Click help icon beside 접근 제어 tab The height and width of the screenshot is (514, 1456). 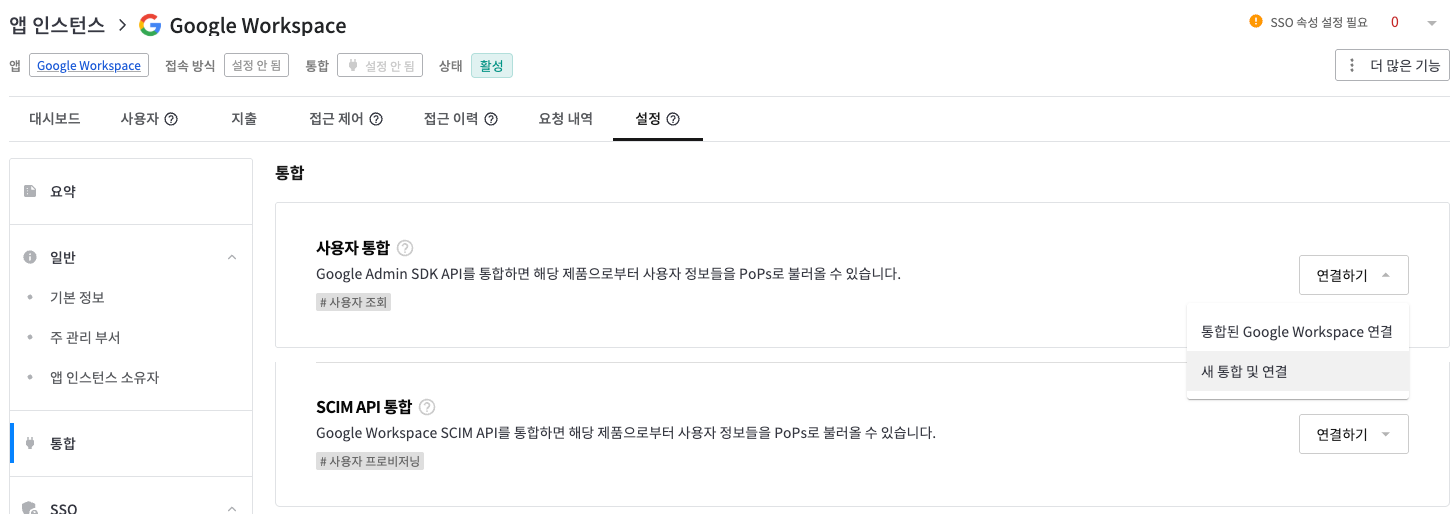pos(376,119)
